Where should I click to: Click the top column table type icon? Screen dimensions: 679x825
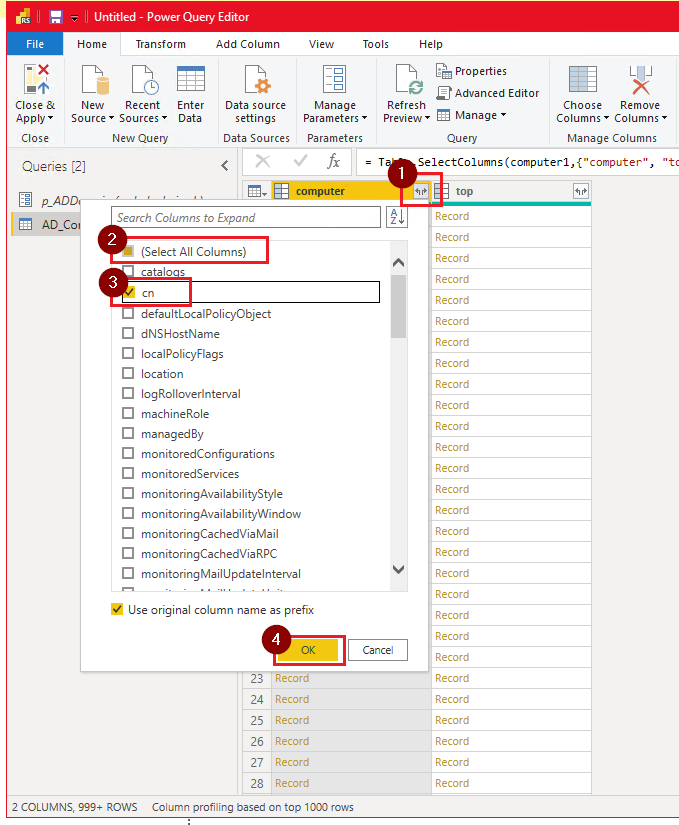click(x=441, y=191)
